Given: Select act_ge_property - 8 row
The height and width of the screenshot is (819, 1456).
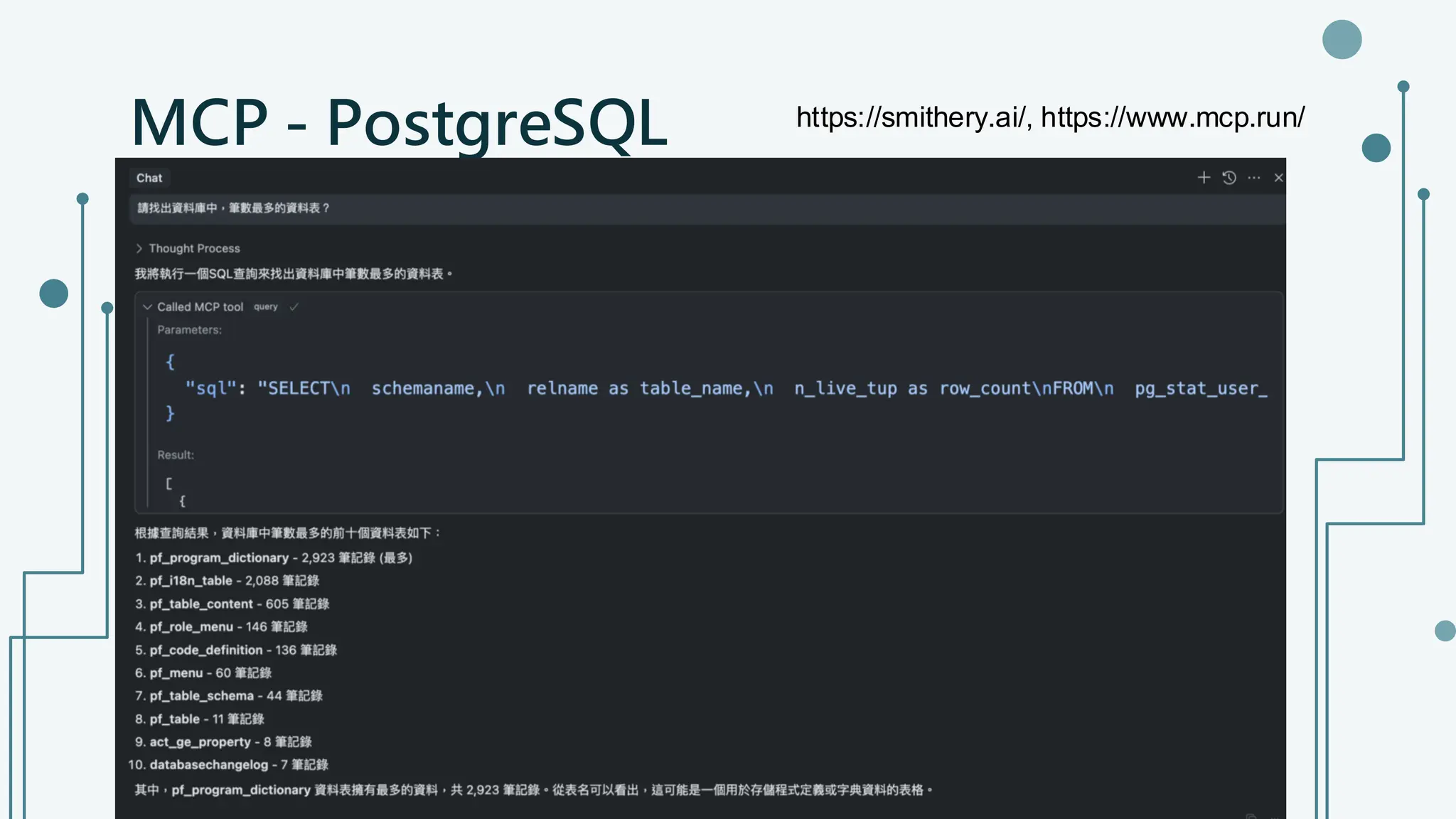Looking at the screenshot, I should tap(223, 742).
